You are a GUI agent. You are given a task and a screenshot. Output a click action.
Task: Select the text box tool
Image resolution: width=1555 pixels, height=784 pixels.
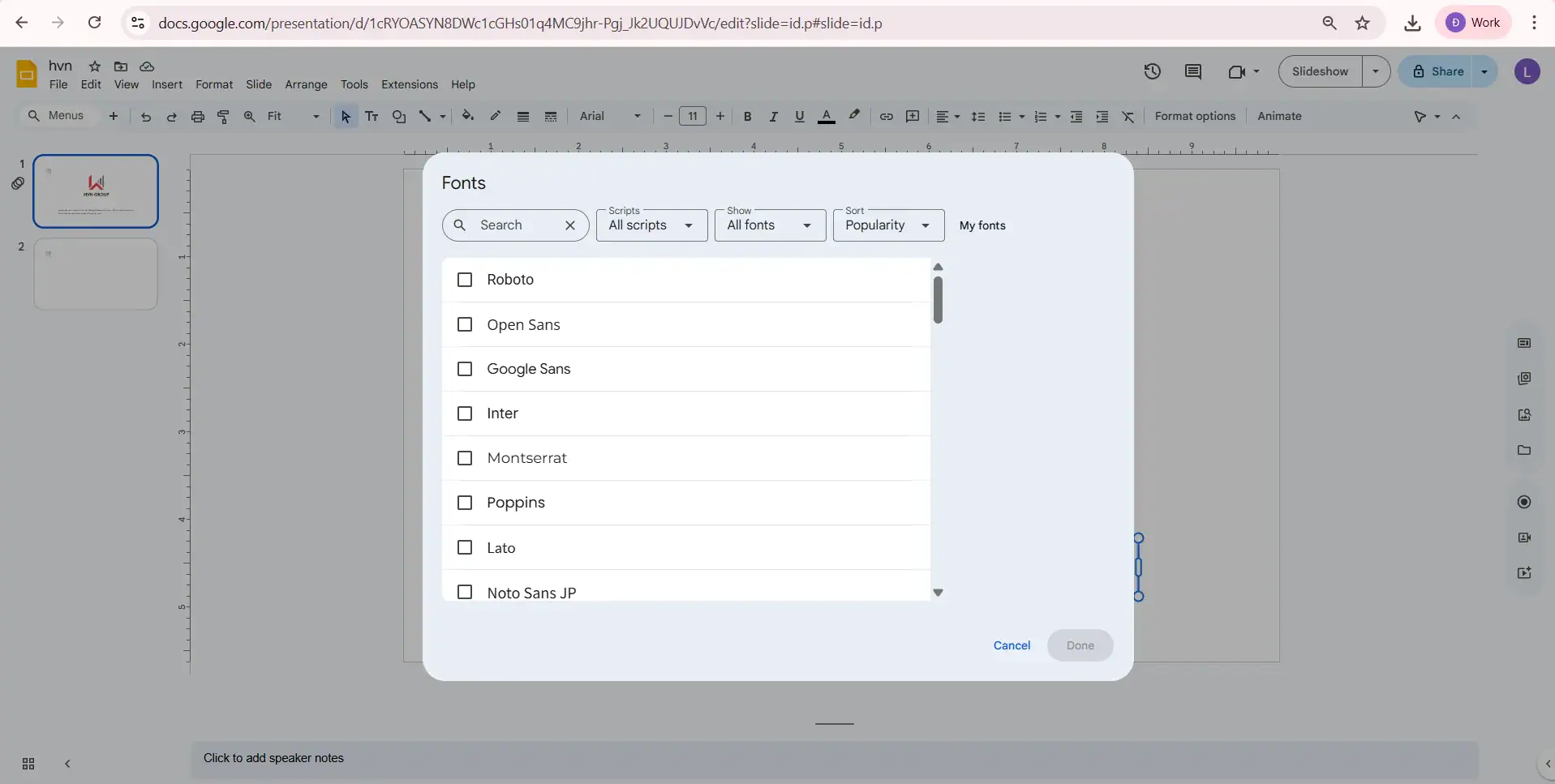click(372, 117)
